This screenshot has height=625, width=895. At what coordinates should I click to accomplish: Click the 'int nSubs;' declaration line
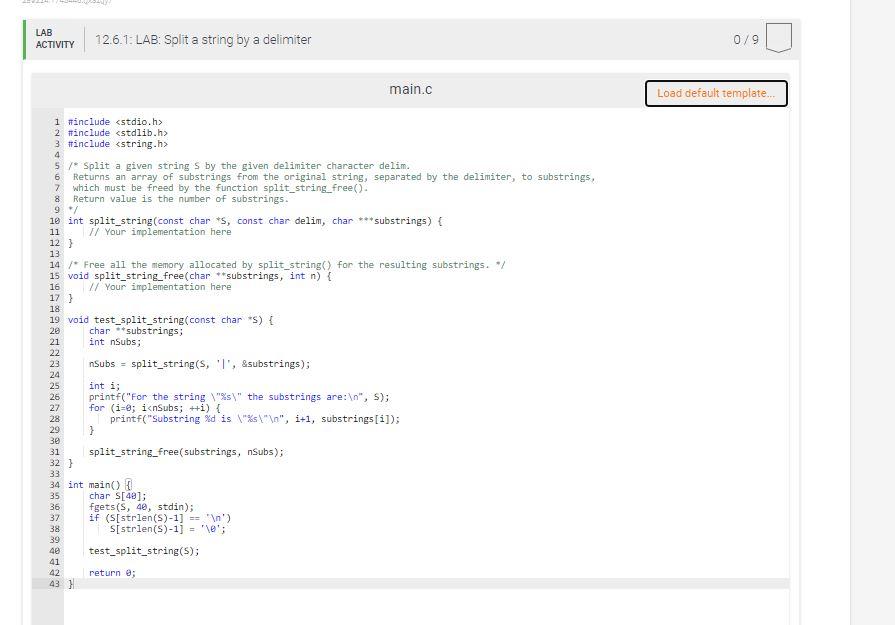pyautogui.click(x=115, y=342)
